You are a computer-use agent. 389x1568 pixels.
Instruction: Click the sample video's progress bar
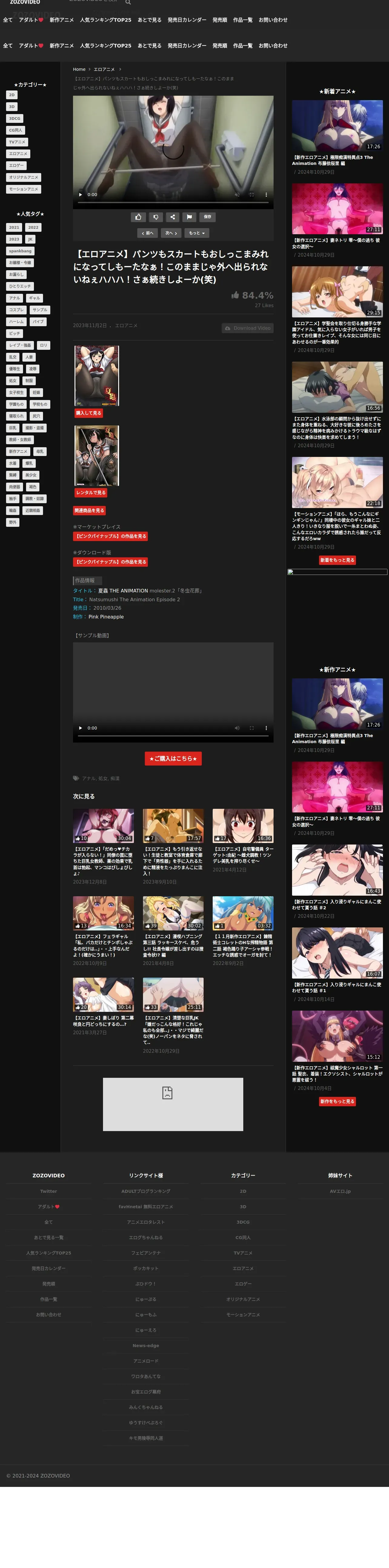point(173,736)
